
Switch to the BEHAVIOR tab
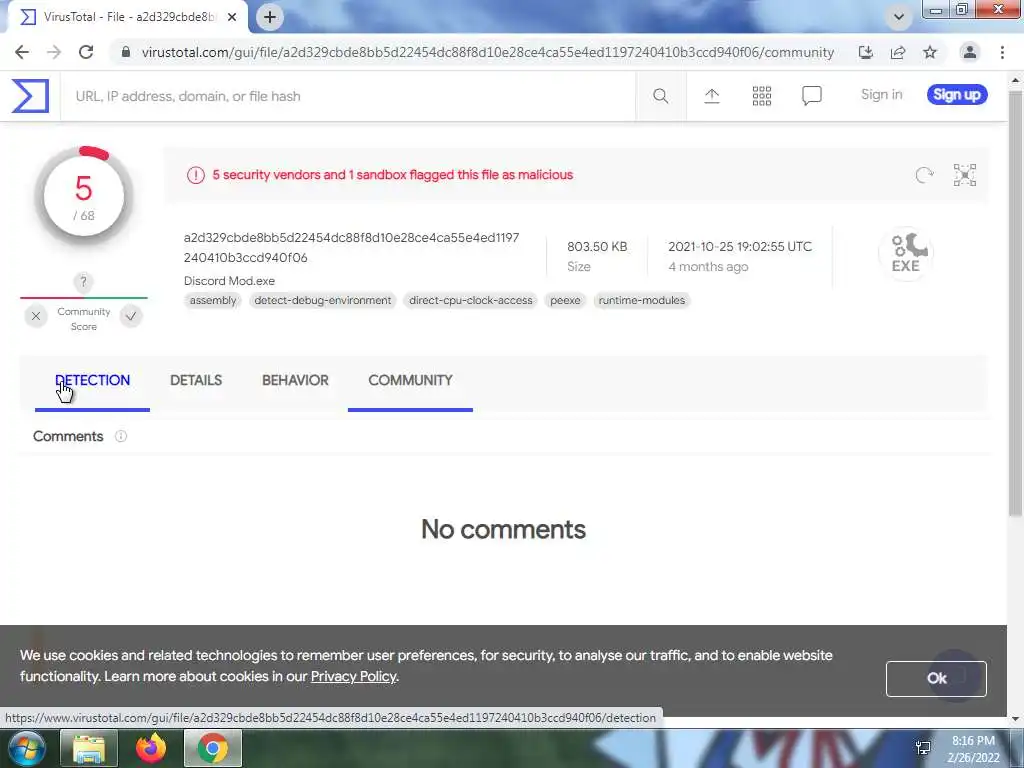pyautogui.click(x=295, y=381)
